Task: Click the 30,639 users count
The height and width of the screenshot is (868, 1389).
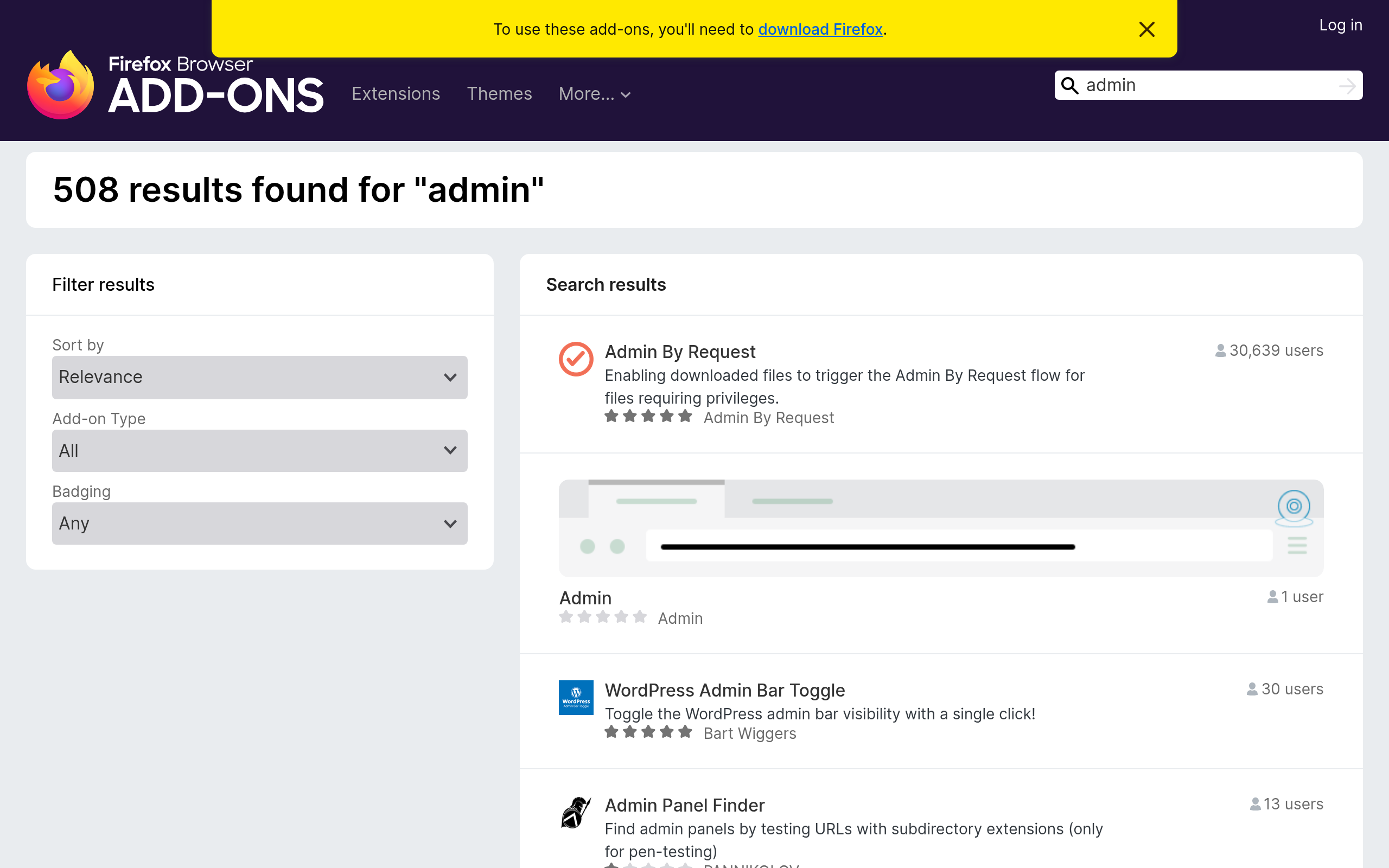Action: [1276, 351]
